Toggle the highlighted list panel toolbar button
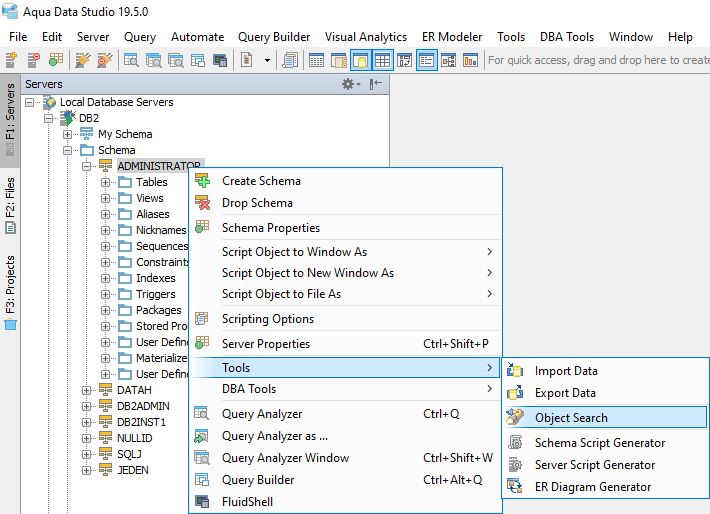 pos(426,61)
